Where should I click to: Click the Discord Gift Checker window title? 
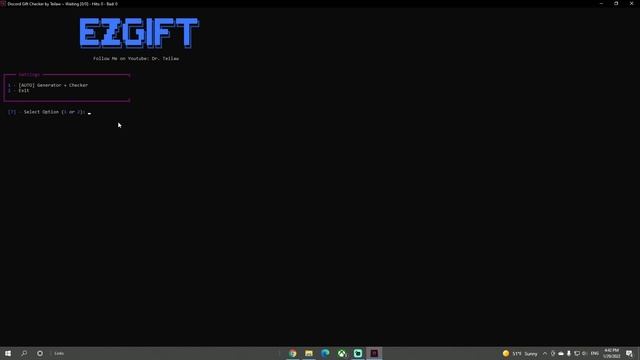[62, 4]
